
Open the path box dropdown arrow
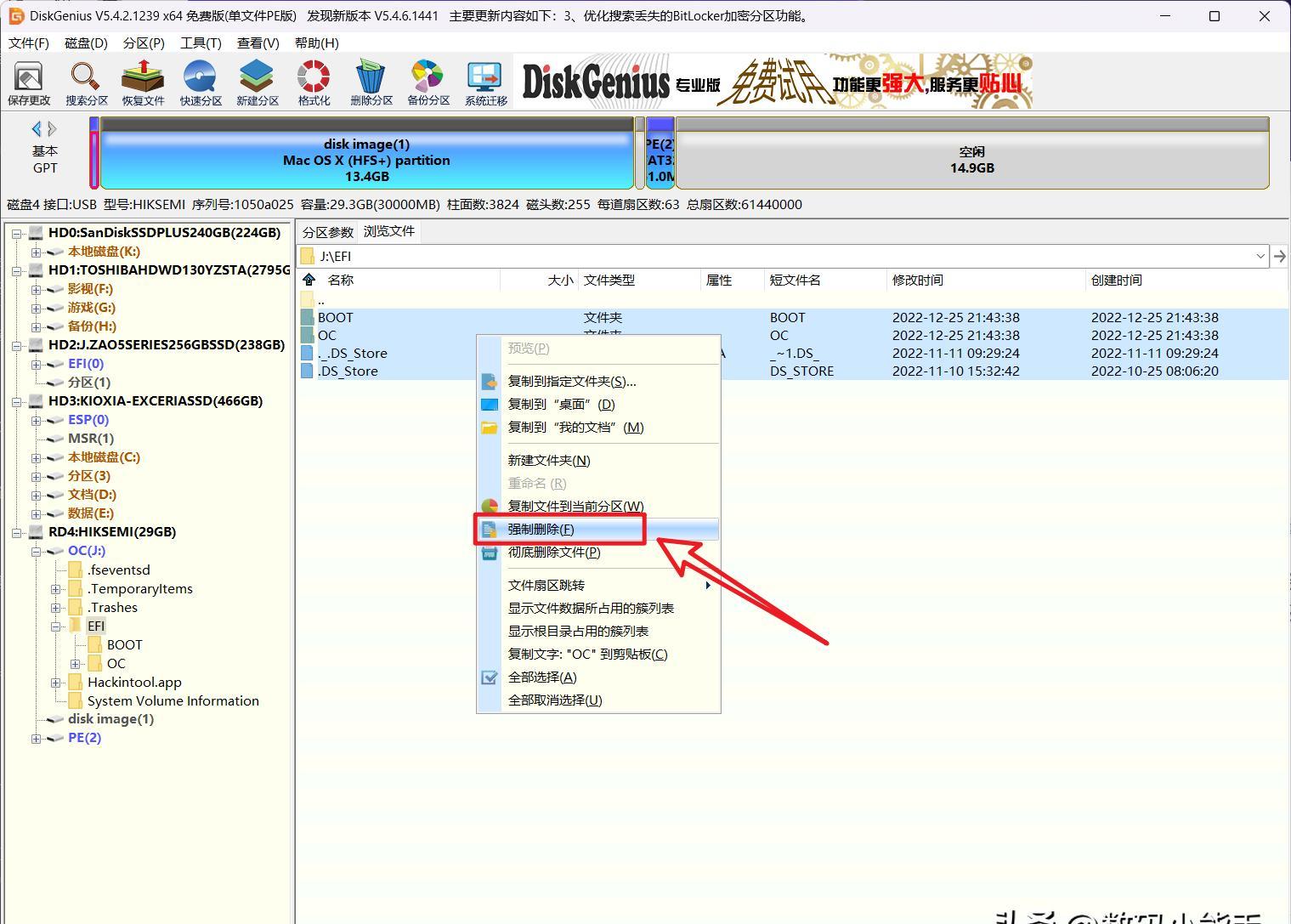(x=1260, y=256)
